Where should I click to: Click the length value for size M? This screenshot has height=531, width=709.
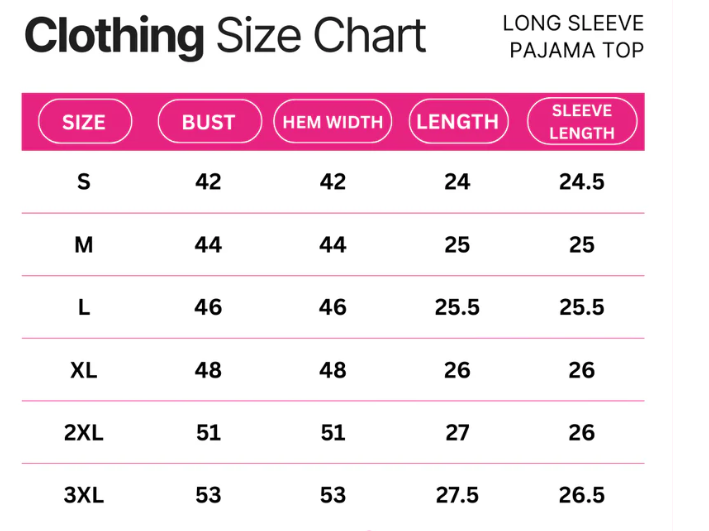pos(457,245)
